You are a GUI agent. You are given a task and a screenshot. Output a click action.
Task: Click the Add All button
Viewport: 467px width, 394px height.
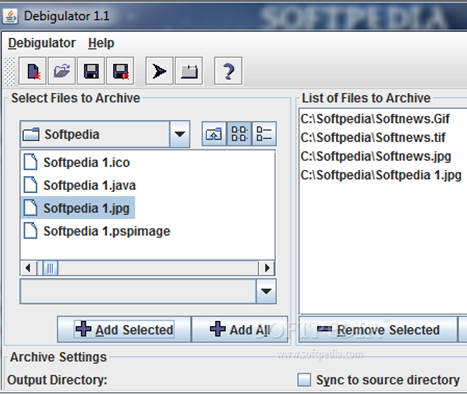240,330
